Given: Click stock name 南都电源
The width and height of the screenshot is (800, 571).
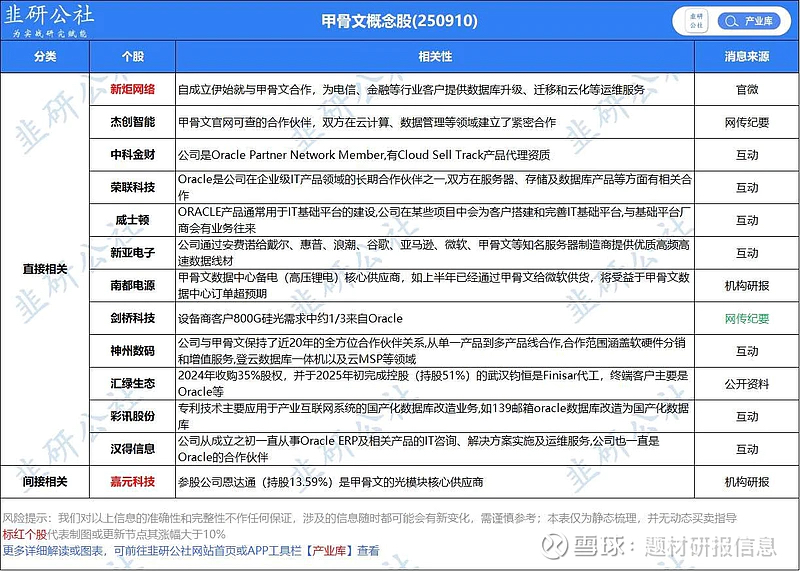Looking at the screenshot, I should (x=133, y=285).
